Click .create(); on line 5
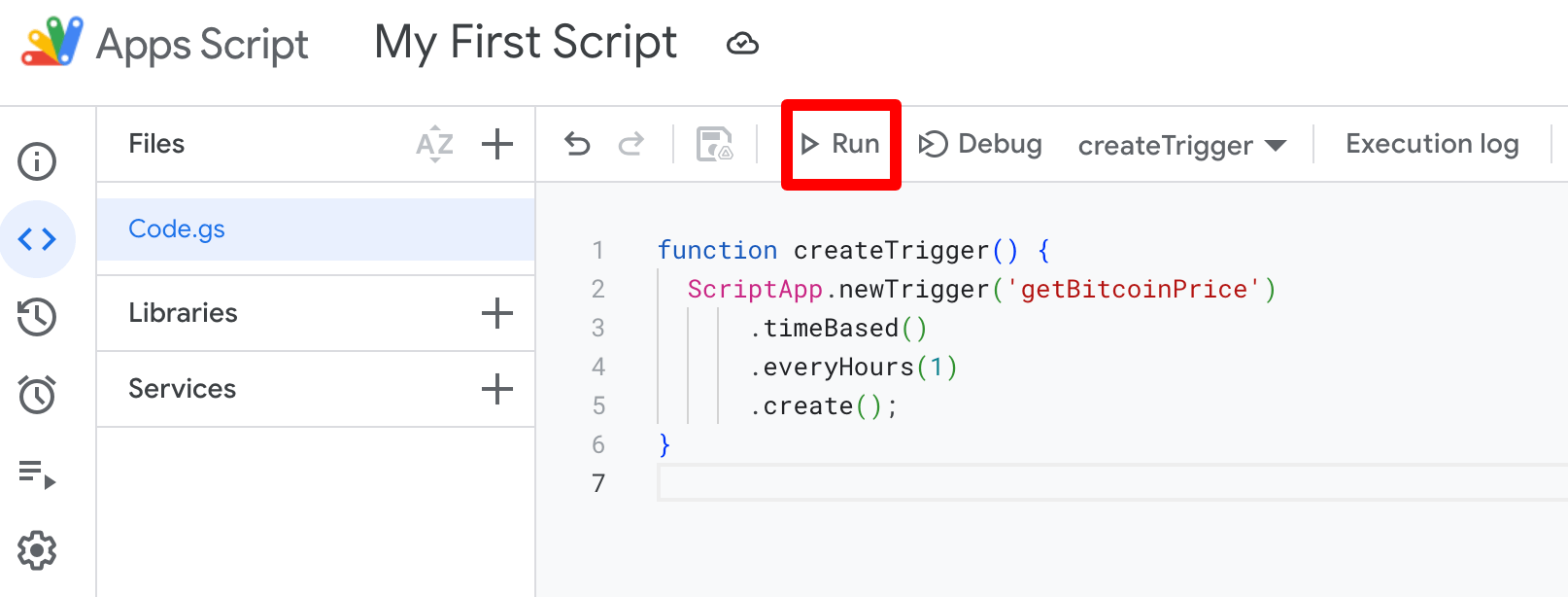Viewport: 1568px width, 597px height. click(x=824, y=405)
